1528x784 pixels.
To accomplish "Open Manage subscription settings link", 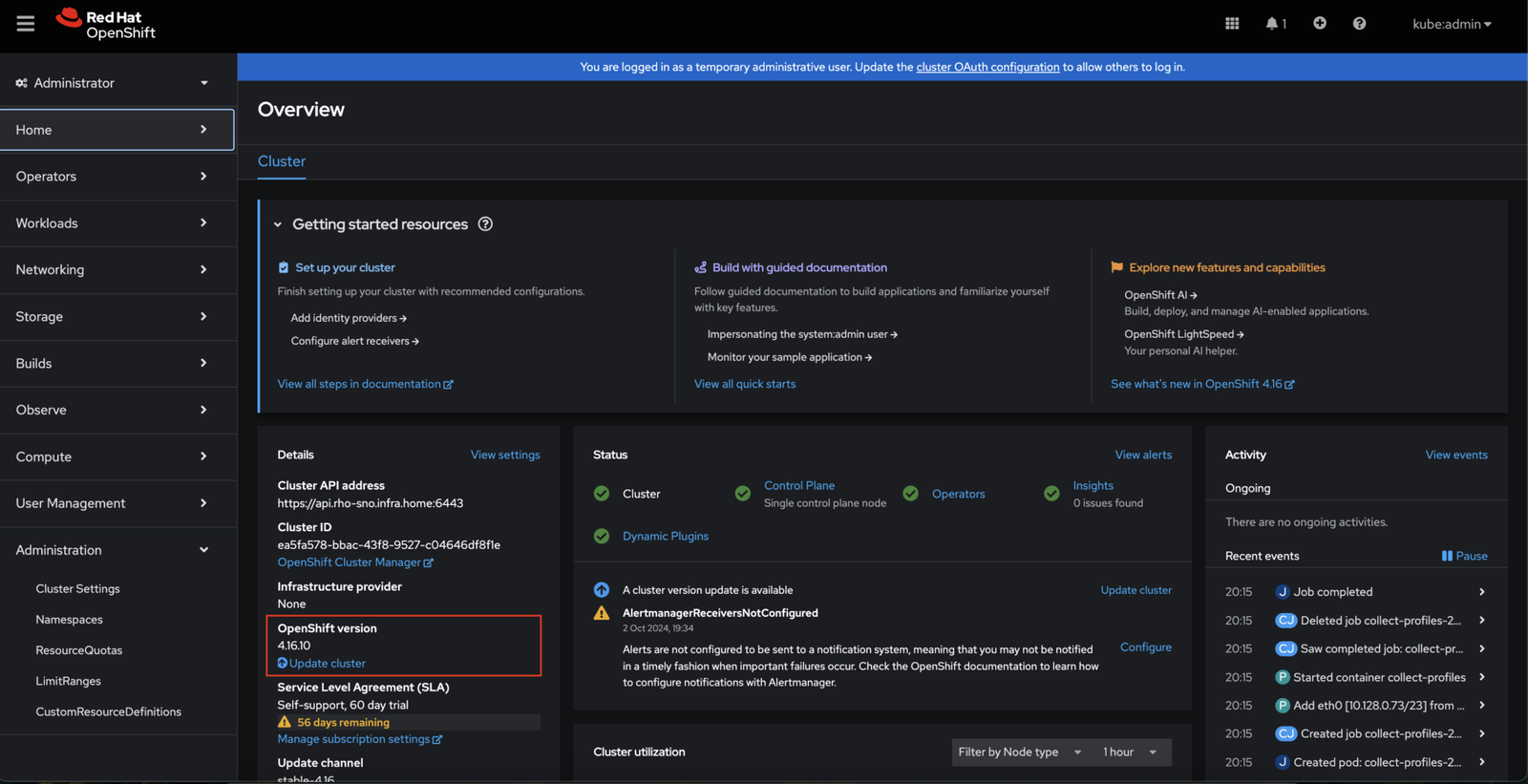I will click(x=360, y=739).
